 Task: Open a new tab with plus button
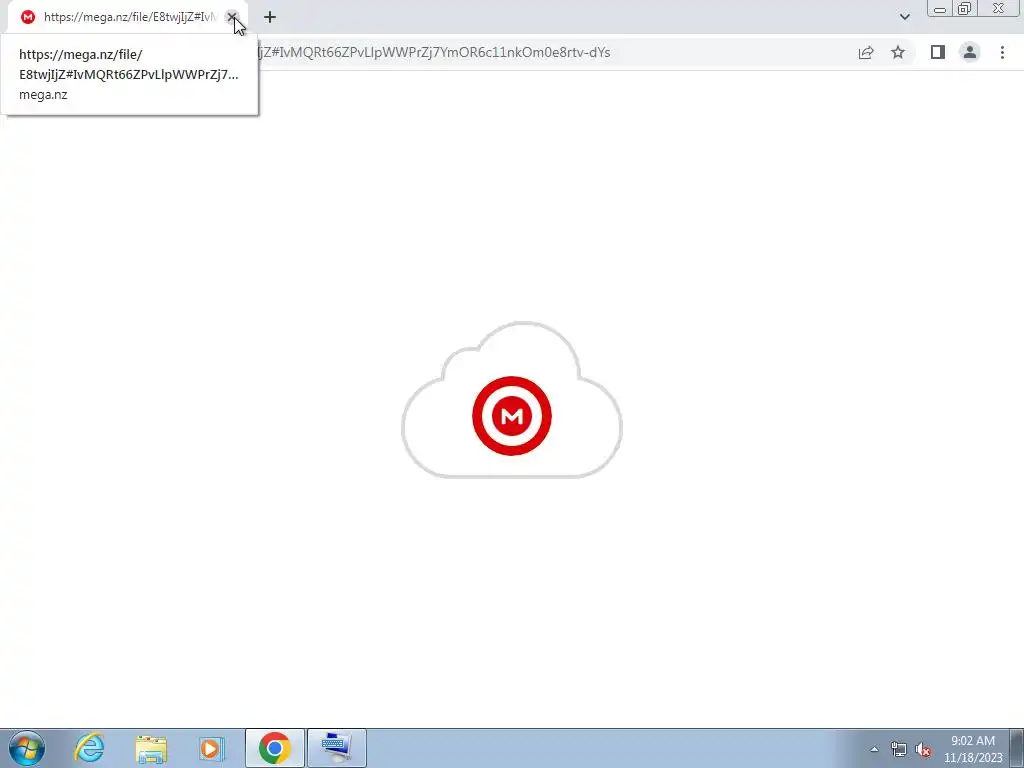click(x=270, y=17)
